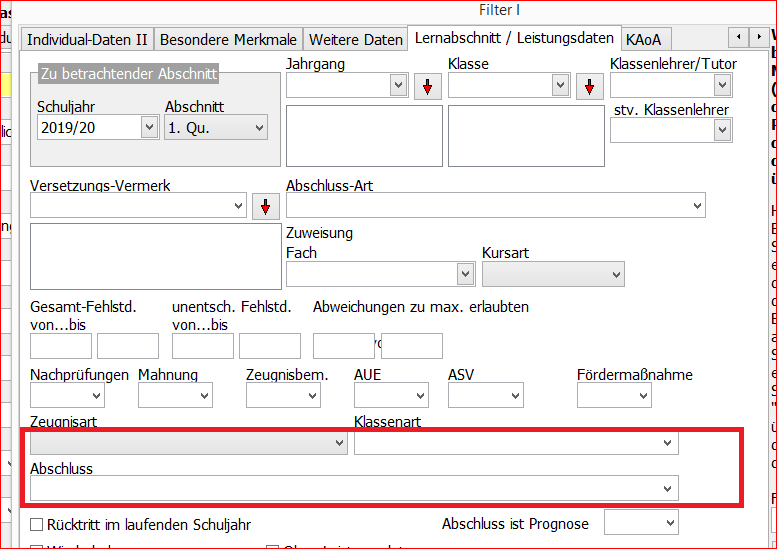Click unentsch. Fehlstd. bis field
This screenshot has height=549, width=777.
(x=270, y=346)
